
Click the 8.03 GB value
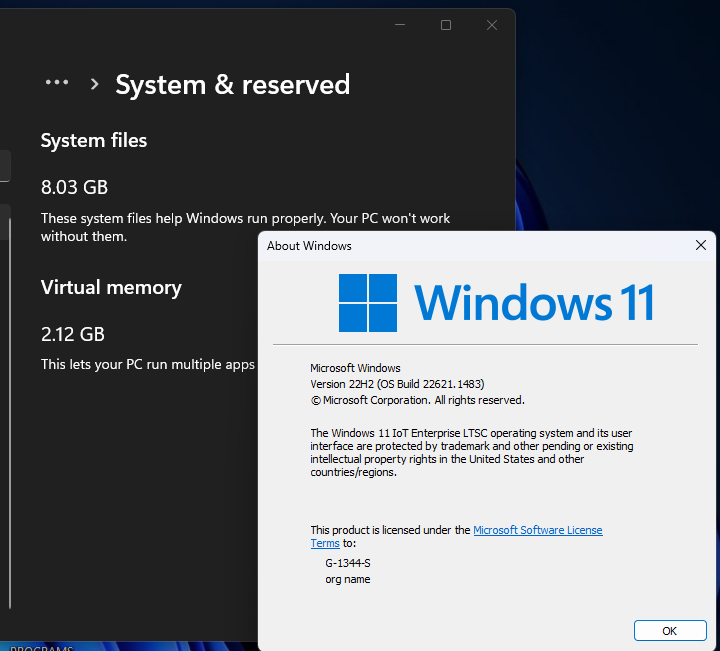(74, 187)
